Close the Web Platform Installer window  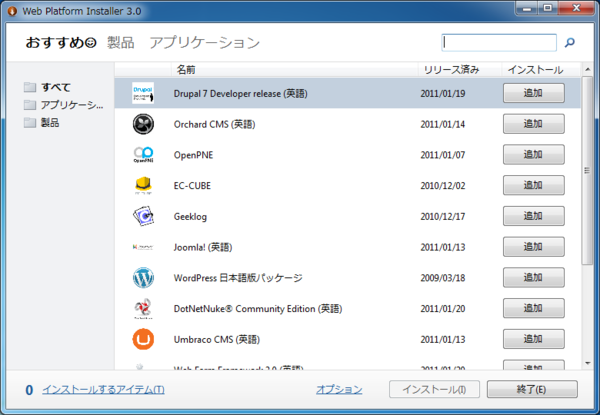576,8
